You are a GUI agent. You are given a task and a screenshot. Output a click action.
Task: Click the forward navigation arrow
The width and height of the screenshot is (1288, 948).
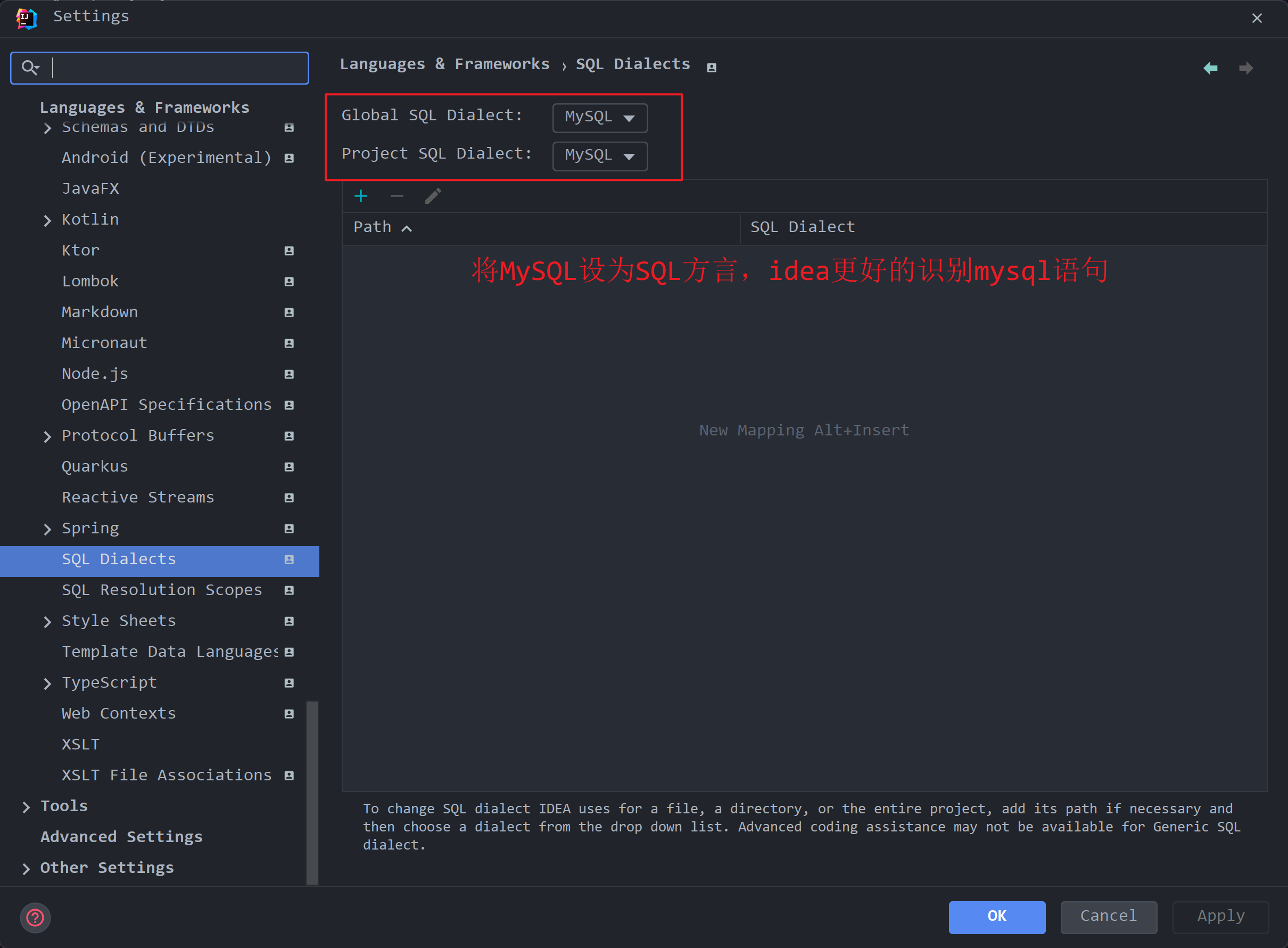tap(1245, 68)
